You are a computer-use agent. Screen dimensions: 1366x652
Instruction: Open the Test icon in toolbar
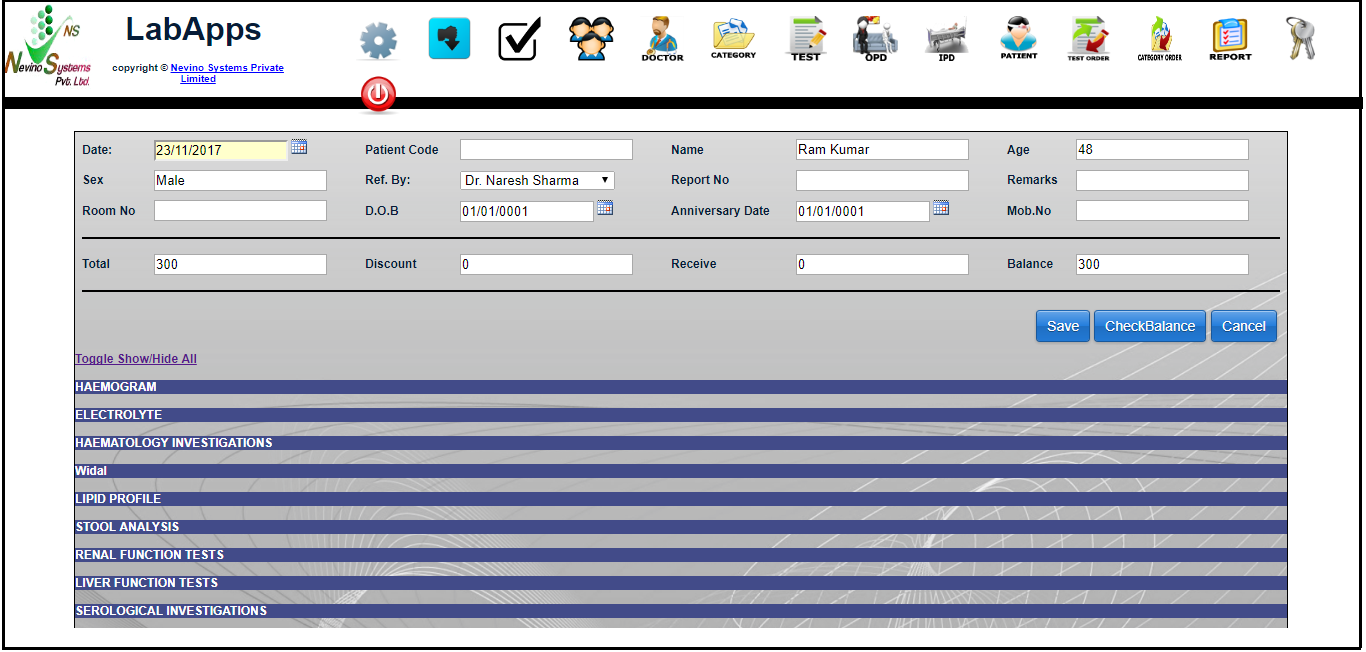pyautogui.click(x=806, y=39)
